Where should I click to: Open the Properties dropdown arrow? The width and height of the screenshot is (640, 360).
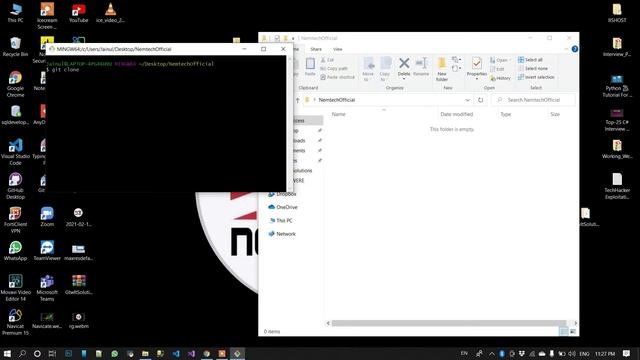point(476,79)
